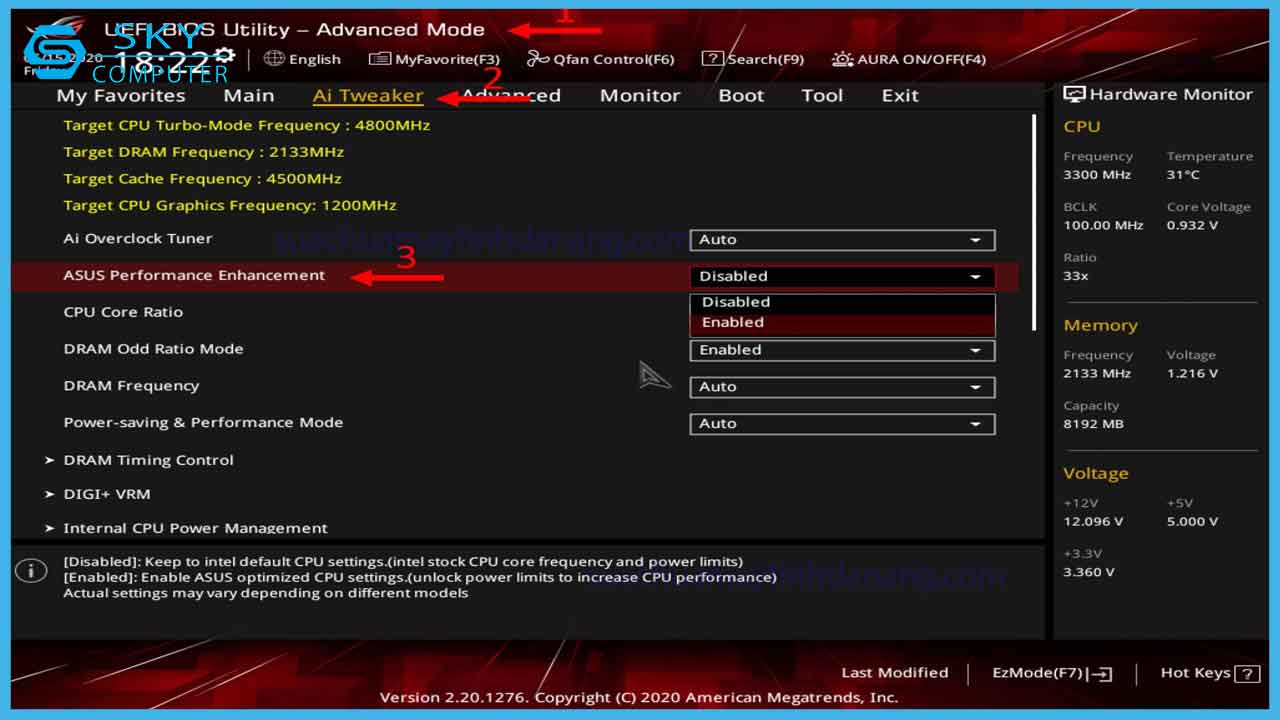Click the settings list vertical scrollbar
The height and width of the screenshot is (720, 1280).
[x=1034, y=222]
